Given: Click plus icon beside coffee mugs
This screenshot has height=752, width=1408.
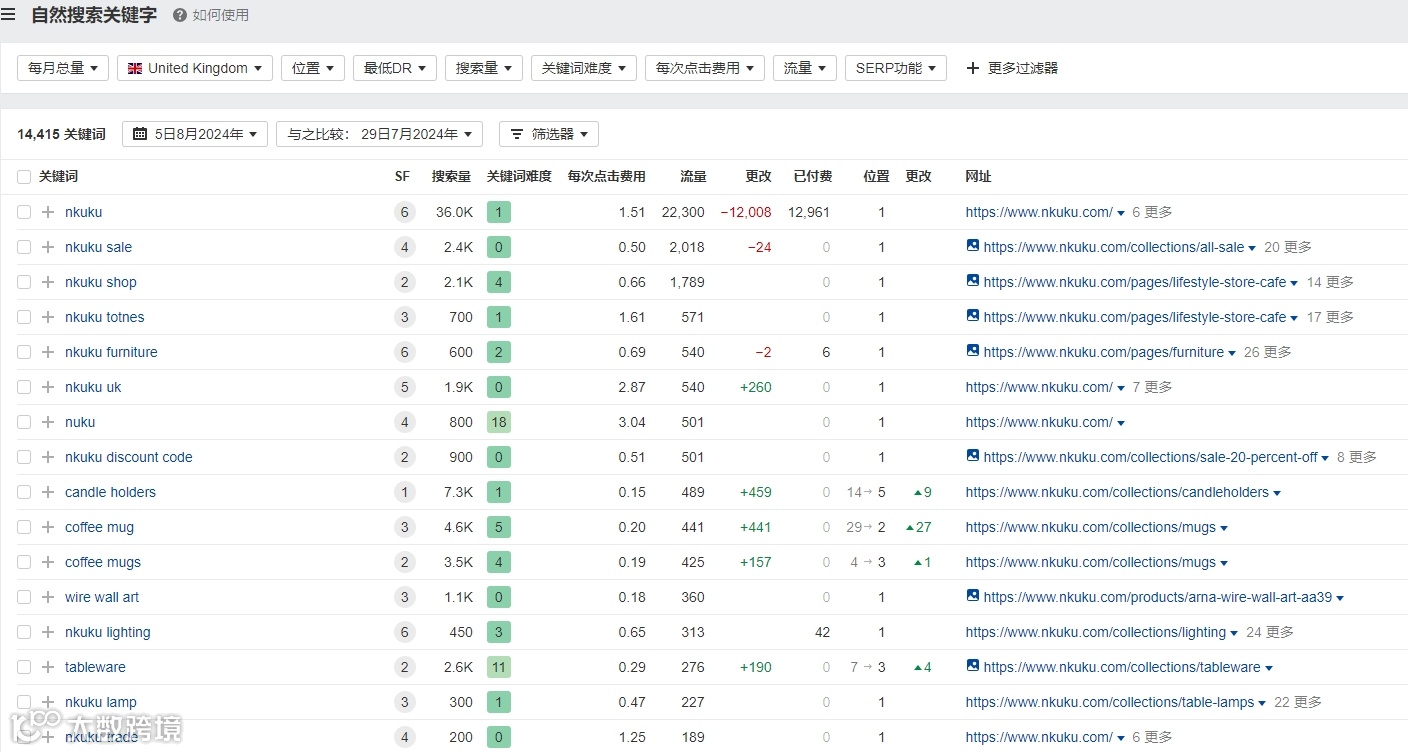Looking at the screenshot, I should coord(48,562).
